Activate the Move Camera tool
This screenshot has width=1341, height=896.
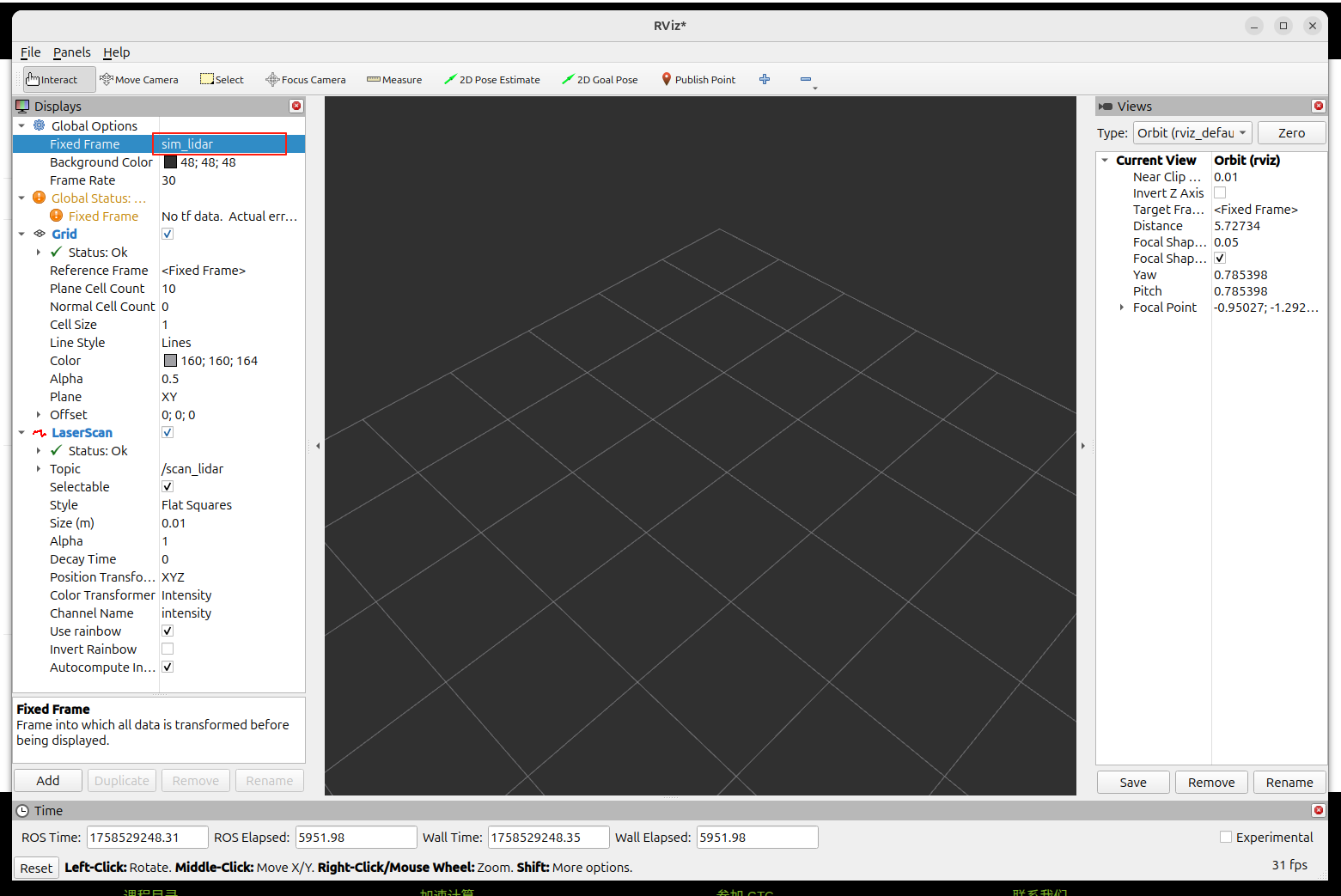click(139, 80)
